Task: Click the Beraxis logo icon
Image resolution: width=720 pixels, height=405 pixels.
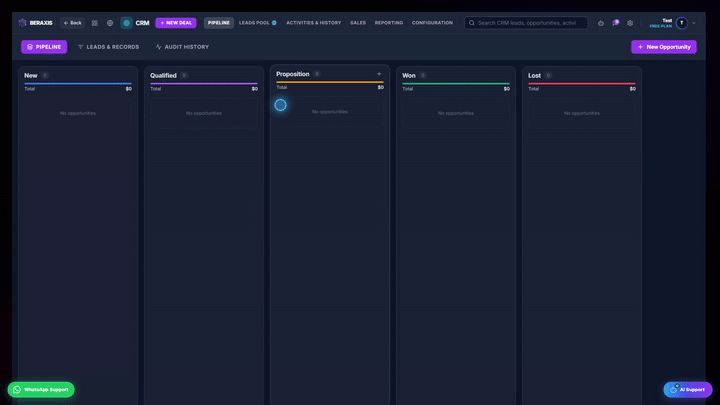Action: coord(22,22)
